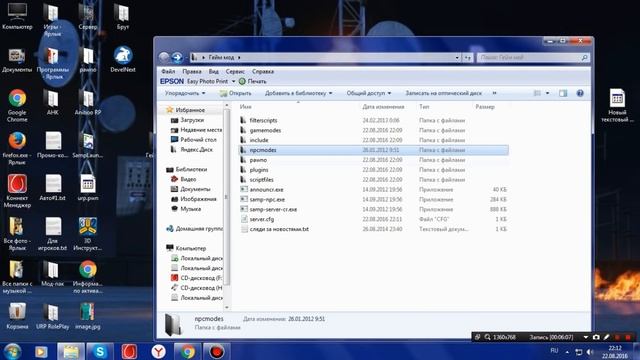This screenshot has width=640, height=360.
Task: Take a snapshot with the recorder camera icon
Action: (x=596, y=337)
